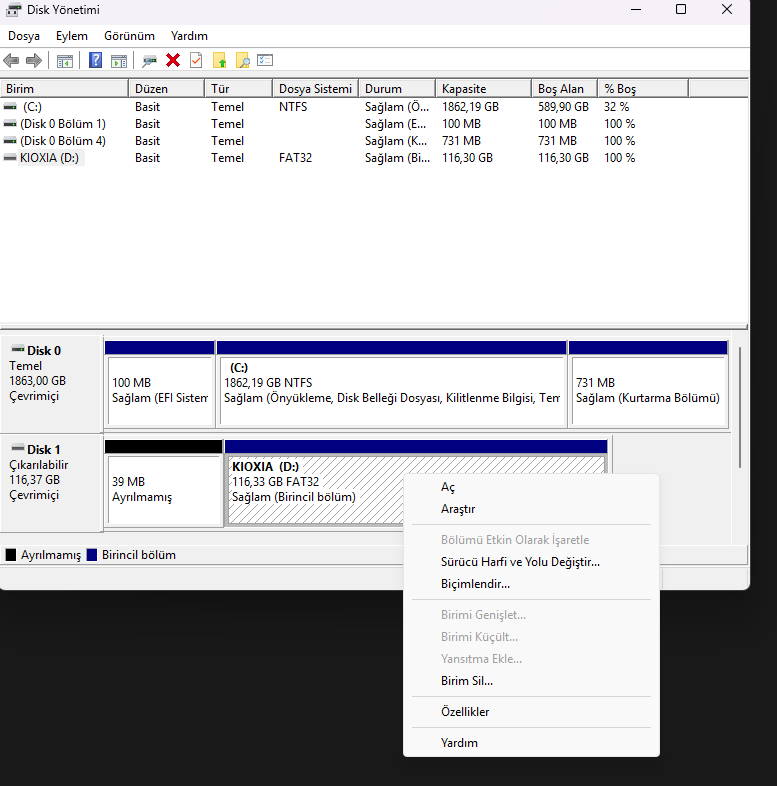Screen dimensions: 777x786
Task: Select the 100 MB EFI Sistem partition block
Action: point(160,384)
